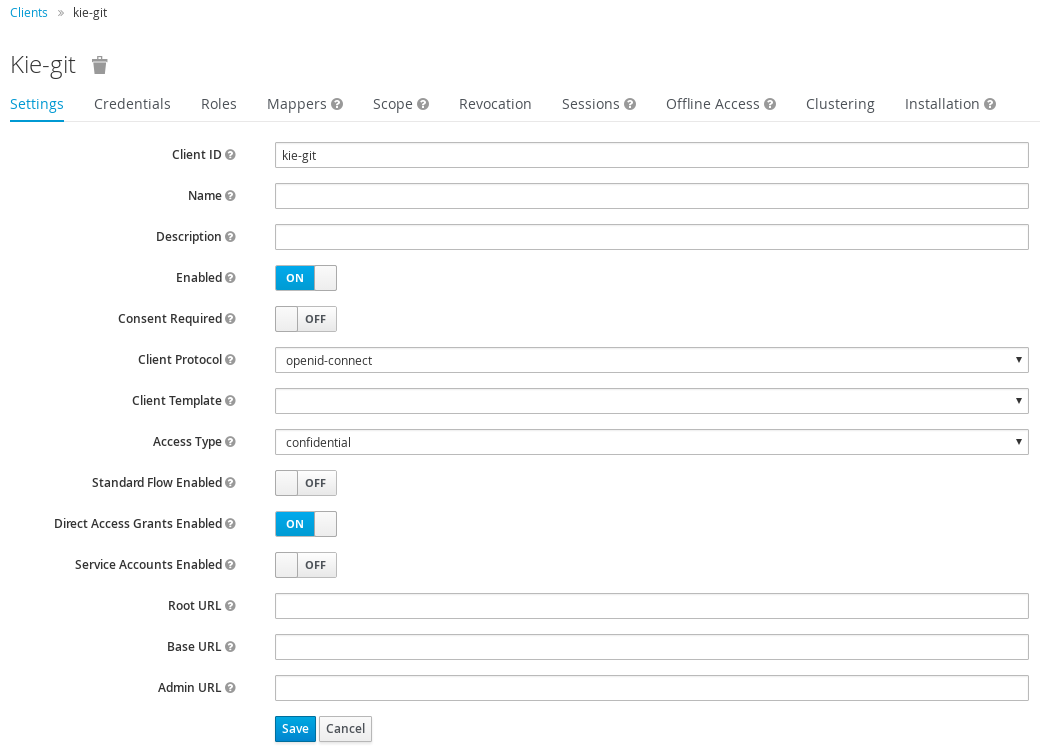
Task: Show help tooltip for Base URL
Action: click(230, 647)
